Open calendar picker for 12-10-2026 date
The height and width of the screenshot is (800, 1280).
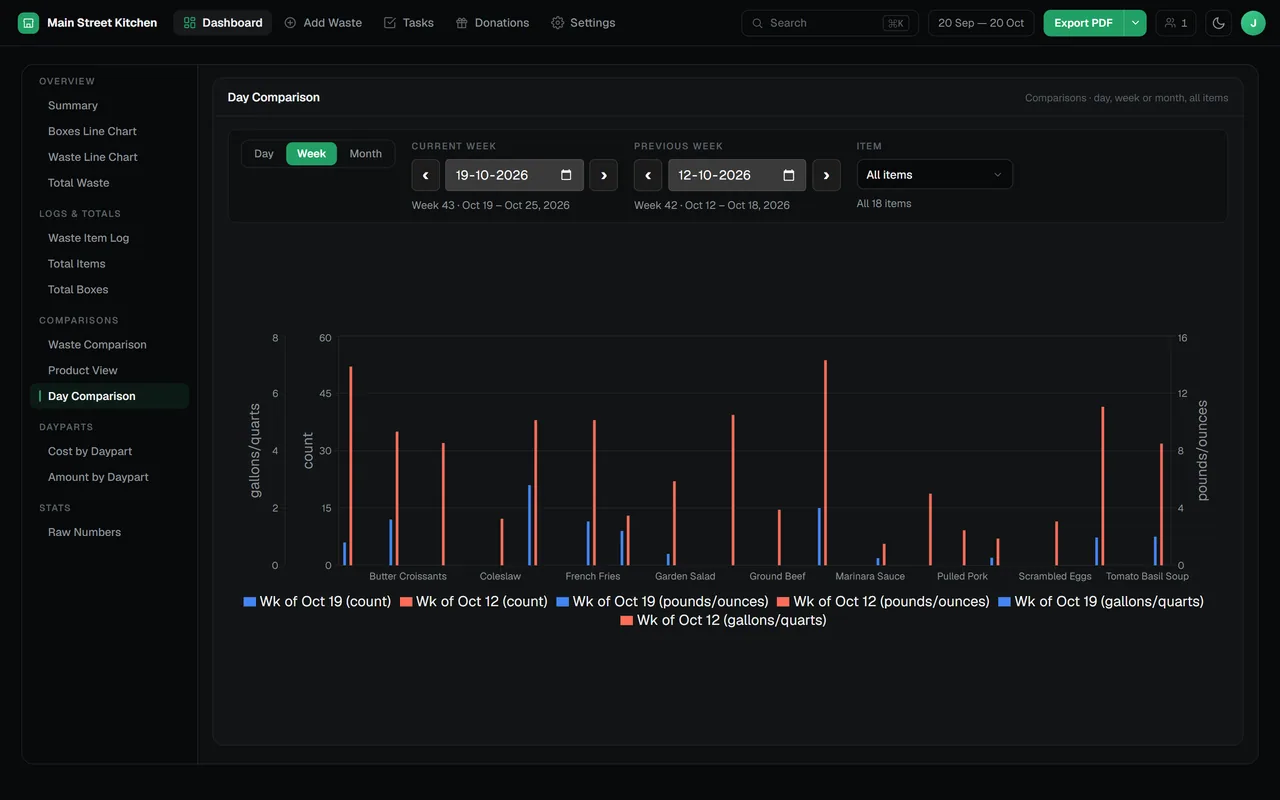pos(789,175)
